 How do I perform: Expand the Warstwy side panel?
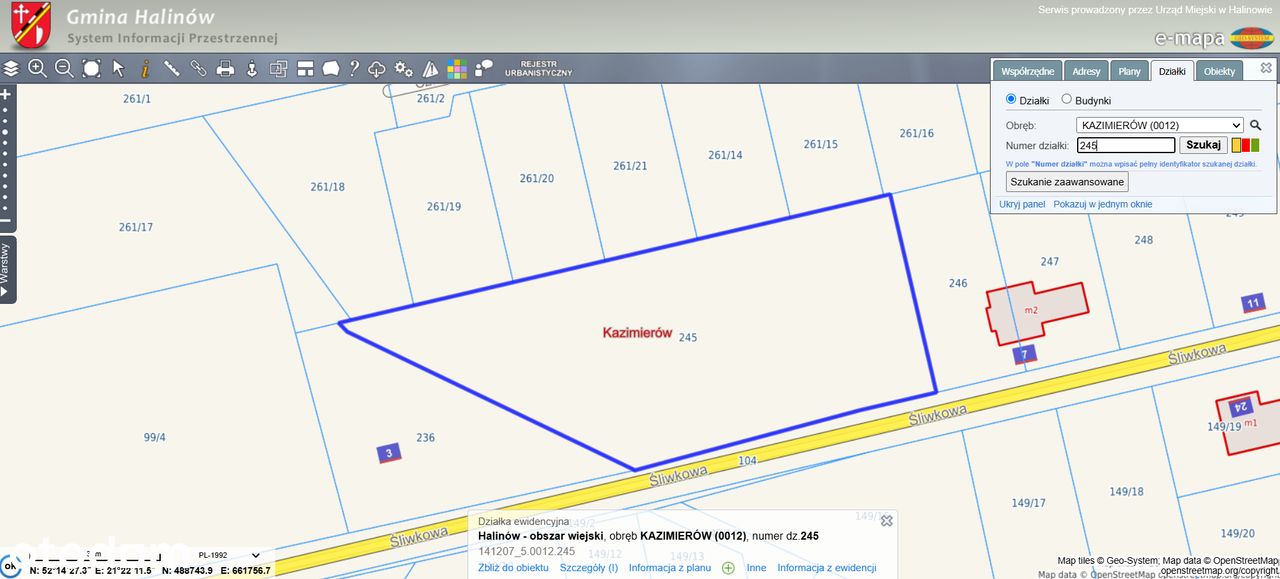coord(6,269)
